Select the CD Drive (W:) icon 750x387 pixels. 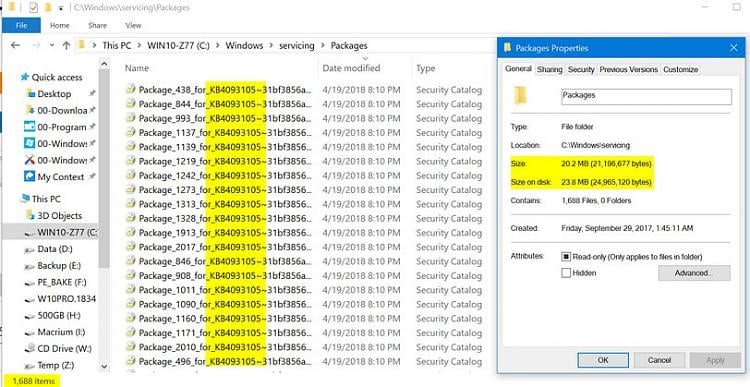click(30, 348)
